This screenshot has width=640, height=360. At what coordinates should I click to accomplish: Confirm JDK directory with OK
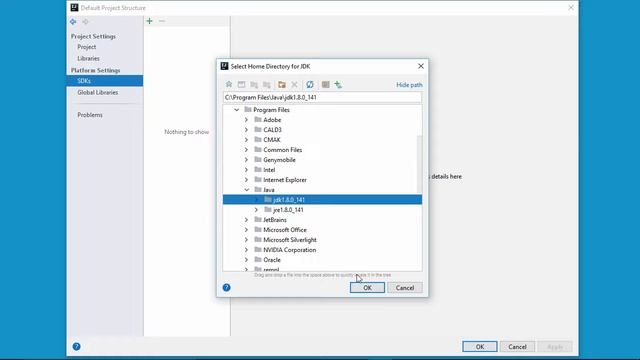click(367, 288)
